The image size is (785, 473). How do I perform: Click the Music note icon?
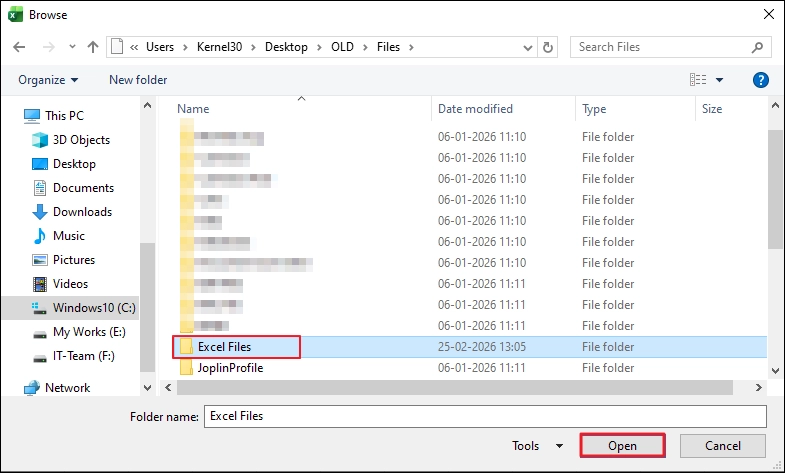click(40, 236)
